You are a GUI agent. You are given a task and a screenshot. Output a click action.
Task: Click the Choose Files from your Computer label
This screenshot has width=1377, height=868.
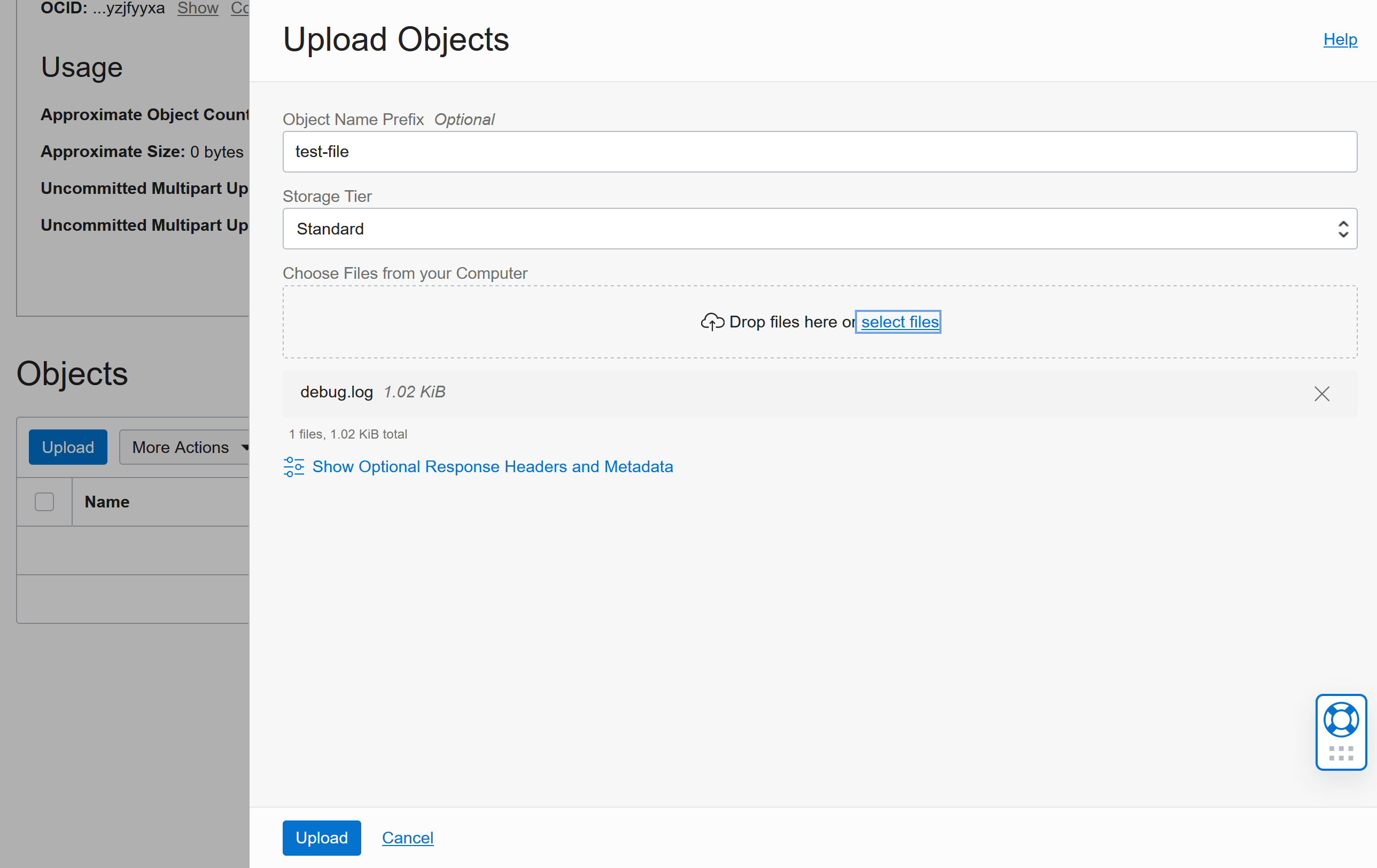coord(405,273)
